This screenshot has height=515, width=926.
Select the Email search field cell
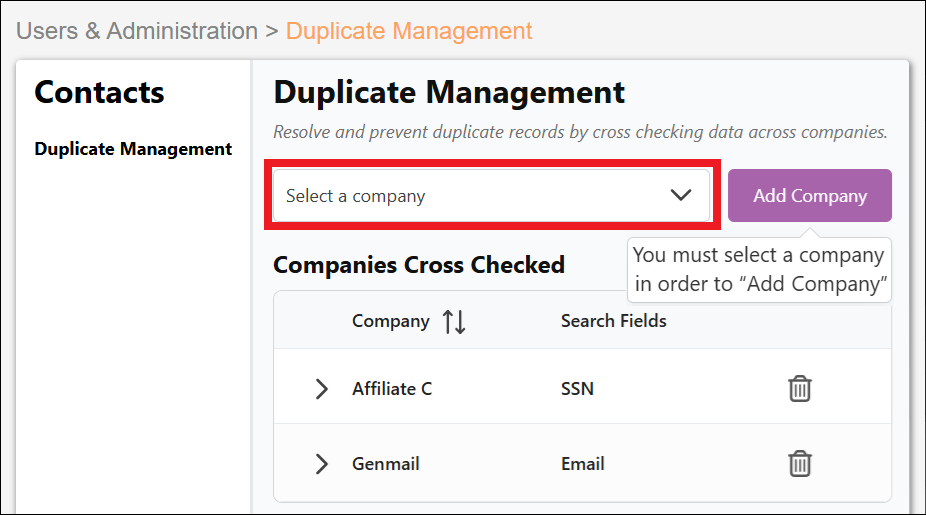coord(582,464)
